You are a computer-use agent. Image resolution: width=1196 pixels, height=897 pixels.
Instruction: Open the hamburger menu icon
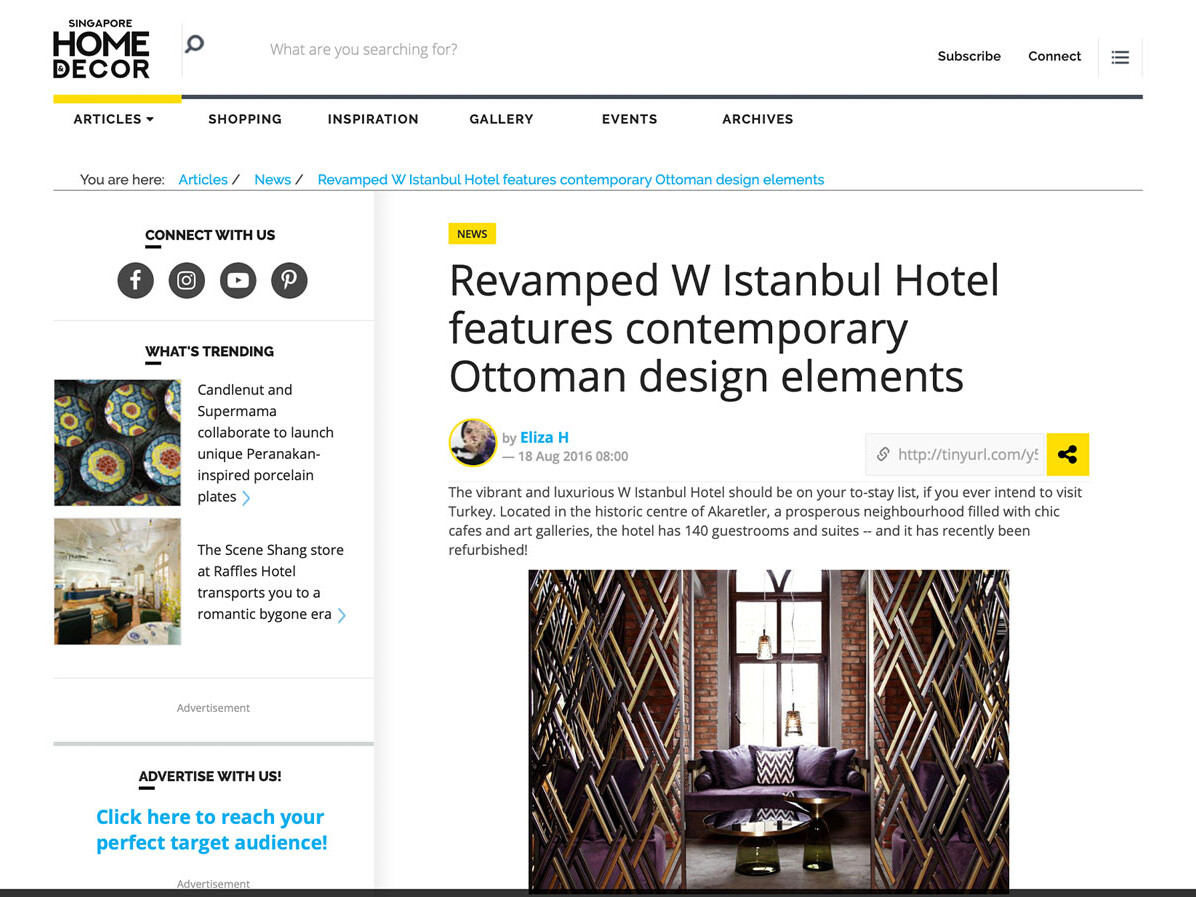(x=1120, y=57)
